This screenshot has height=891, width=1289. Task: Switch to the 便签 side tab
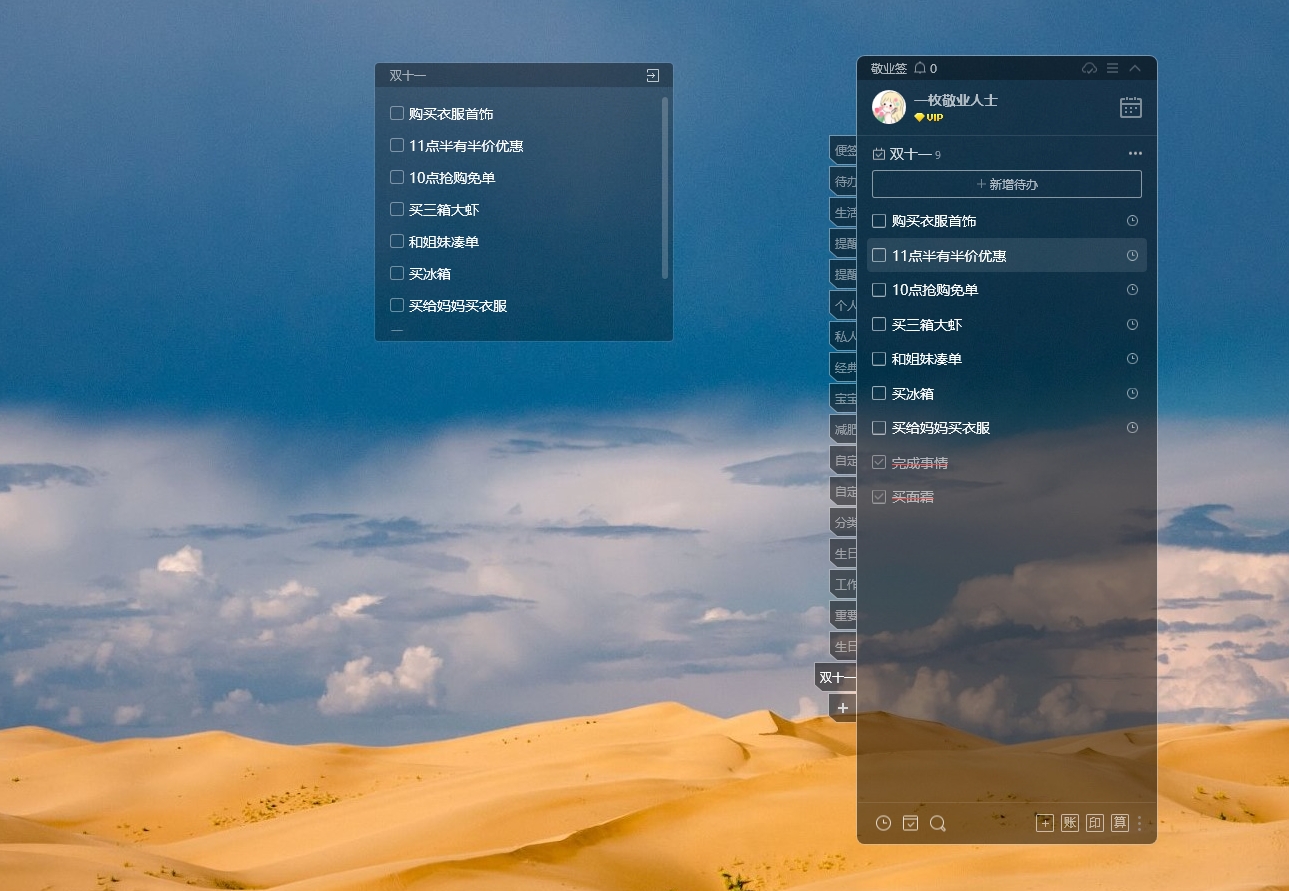click(x=844, y=151)
